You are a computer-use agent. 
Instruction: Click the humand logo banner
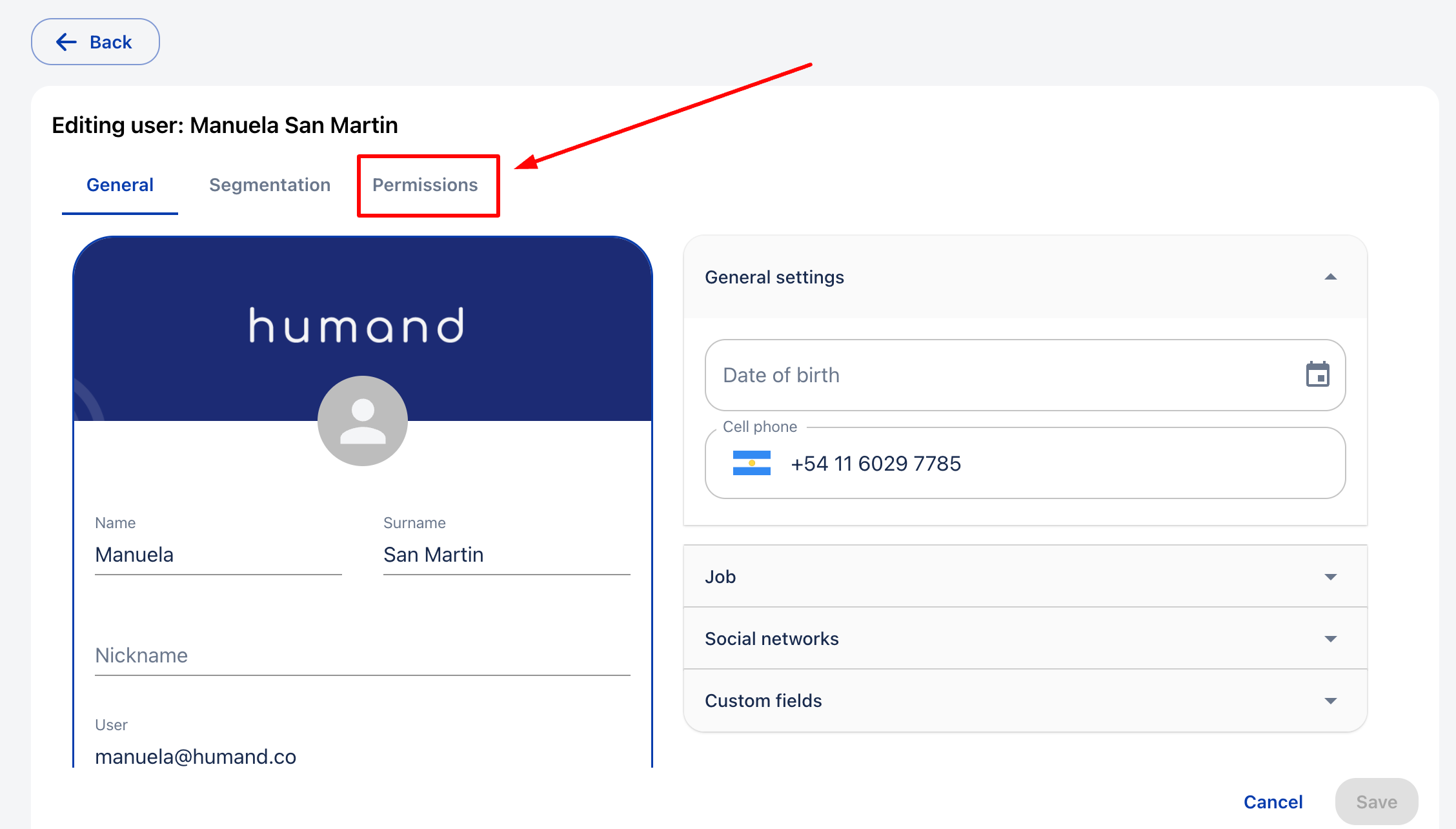click(357, 325)
